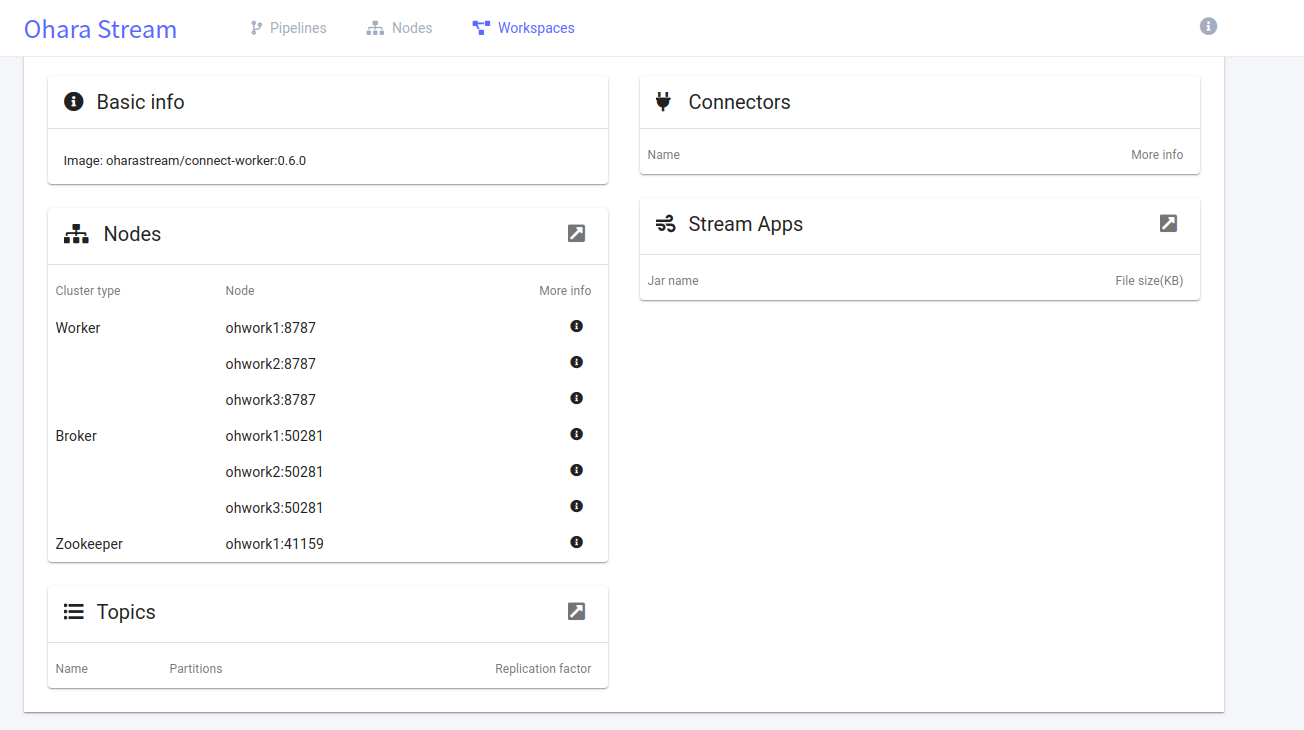Select ohwork1:50281 node text
This screenshot has height=730, width=1304.
(275, 436)
